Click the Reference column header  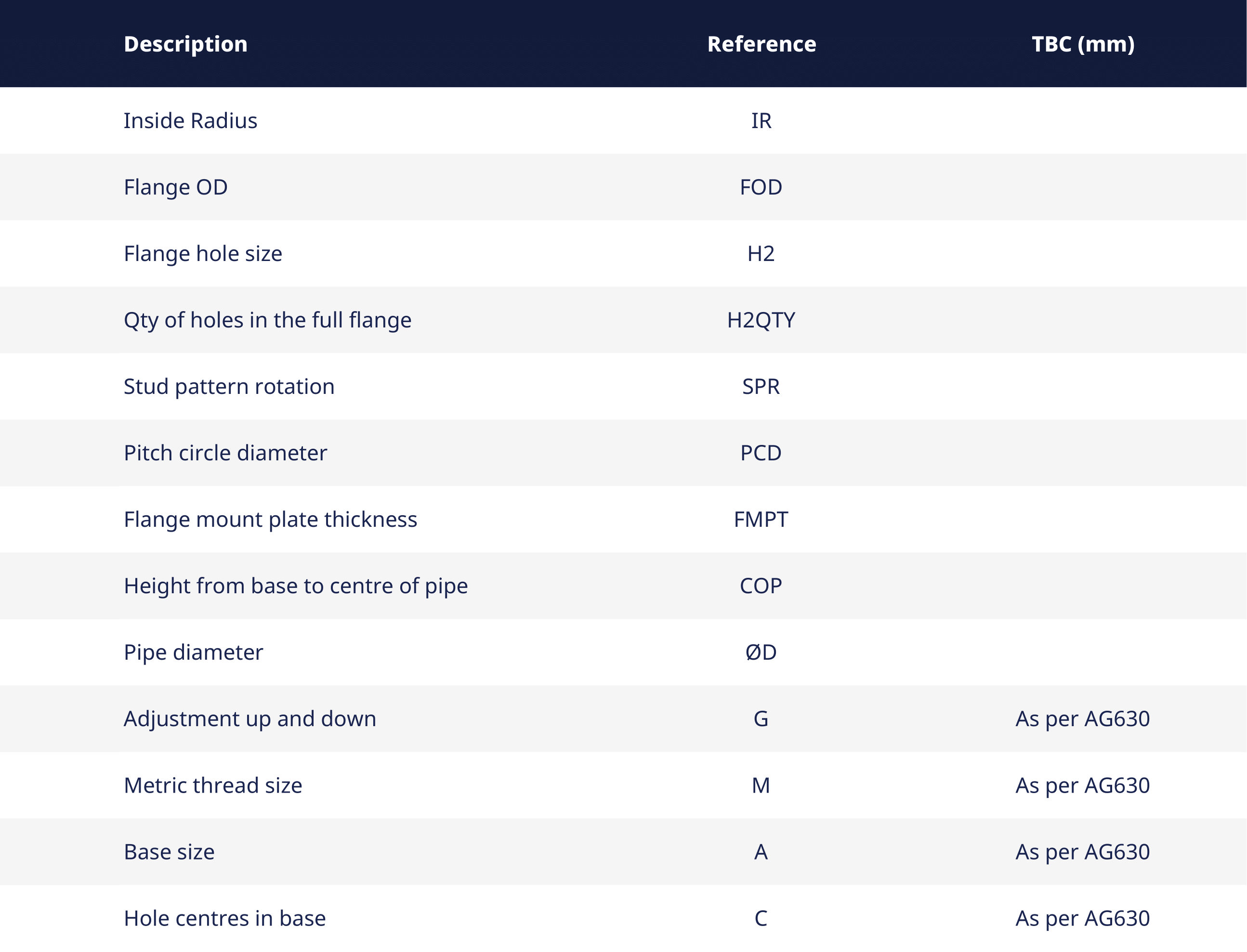[761, 44]
